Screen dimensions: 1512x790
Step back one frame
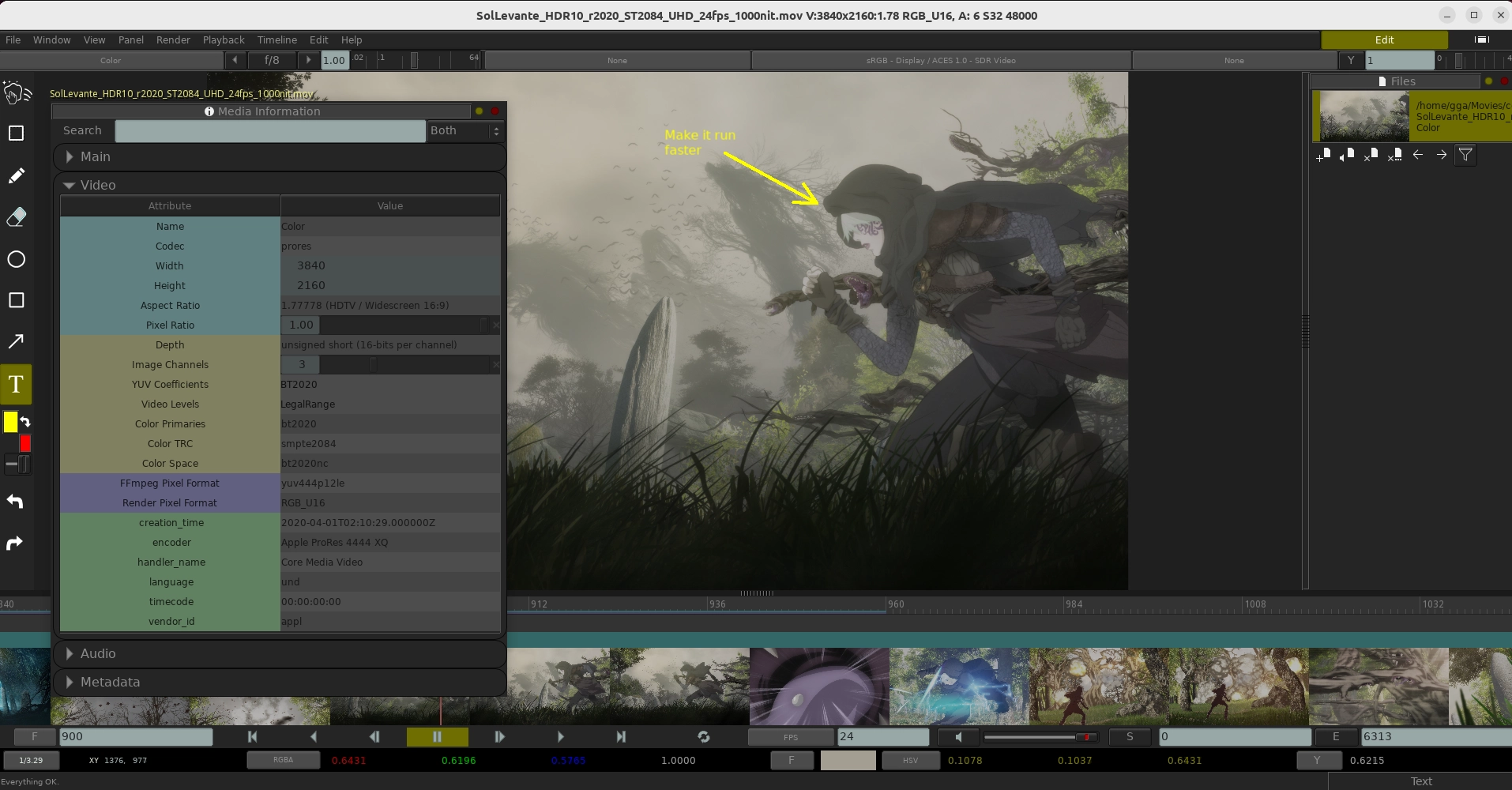pyautogui.click(x=374, y=736)
